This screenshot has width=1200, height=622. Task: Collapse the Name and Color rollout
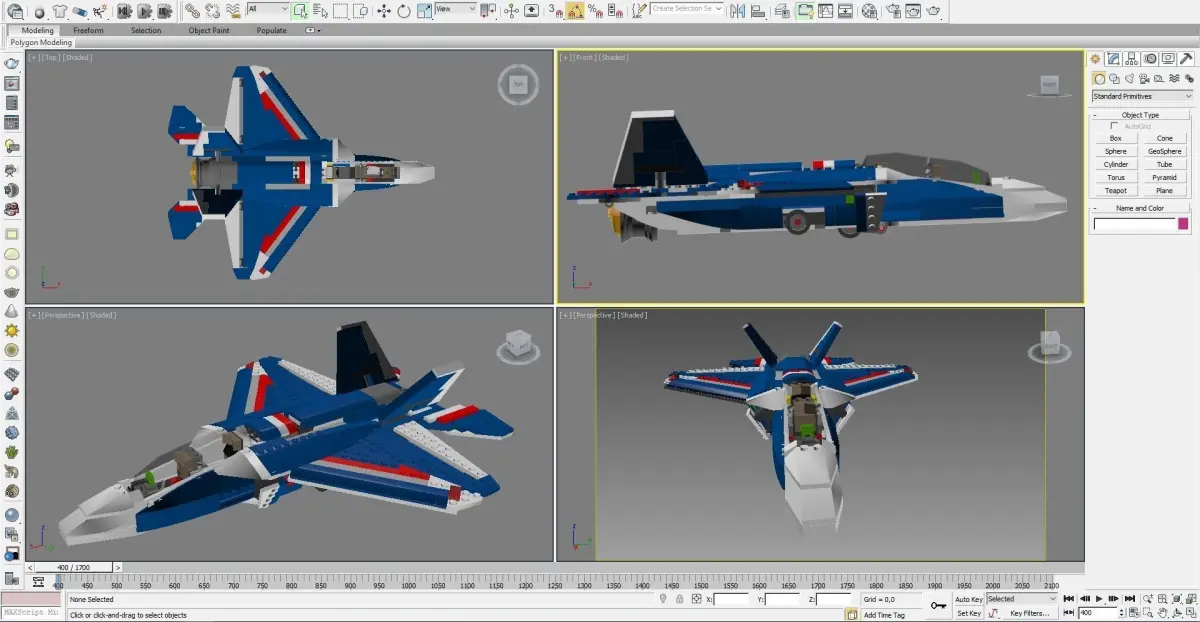(1140, 208)
